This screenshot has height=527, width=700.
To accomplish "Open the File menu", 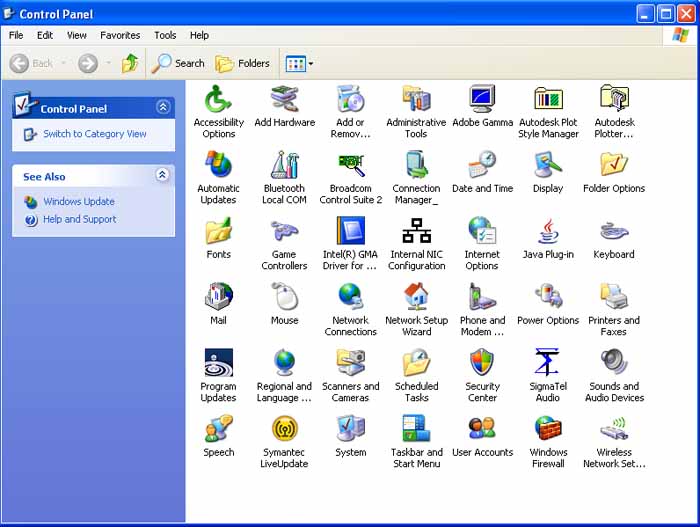I will 16,35.
